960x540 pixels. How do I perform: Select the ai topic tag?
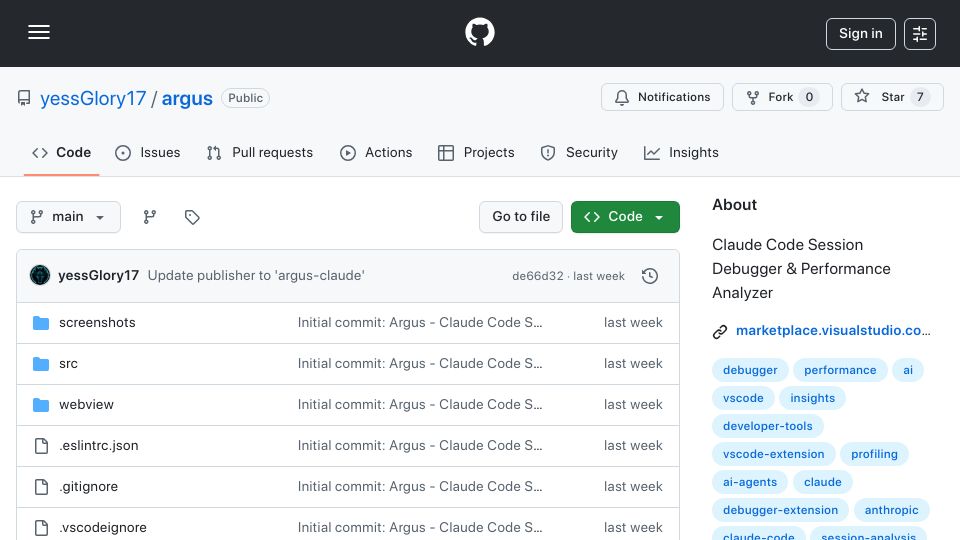(x=908, y=370)
